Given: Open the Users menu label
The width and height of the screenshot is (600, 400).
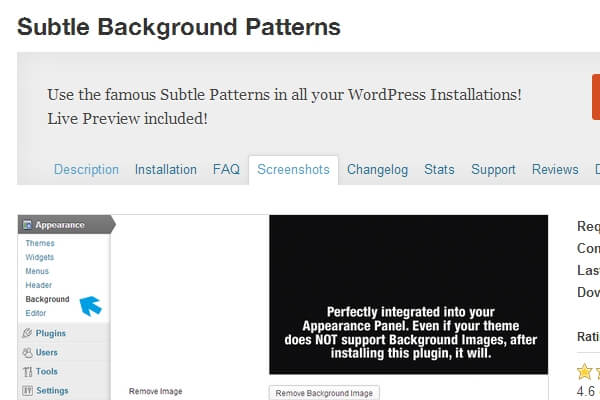Looking at the screenshot, I should pos(46,352).
